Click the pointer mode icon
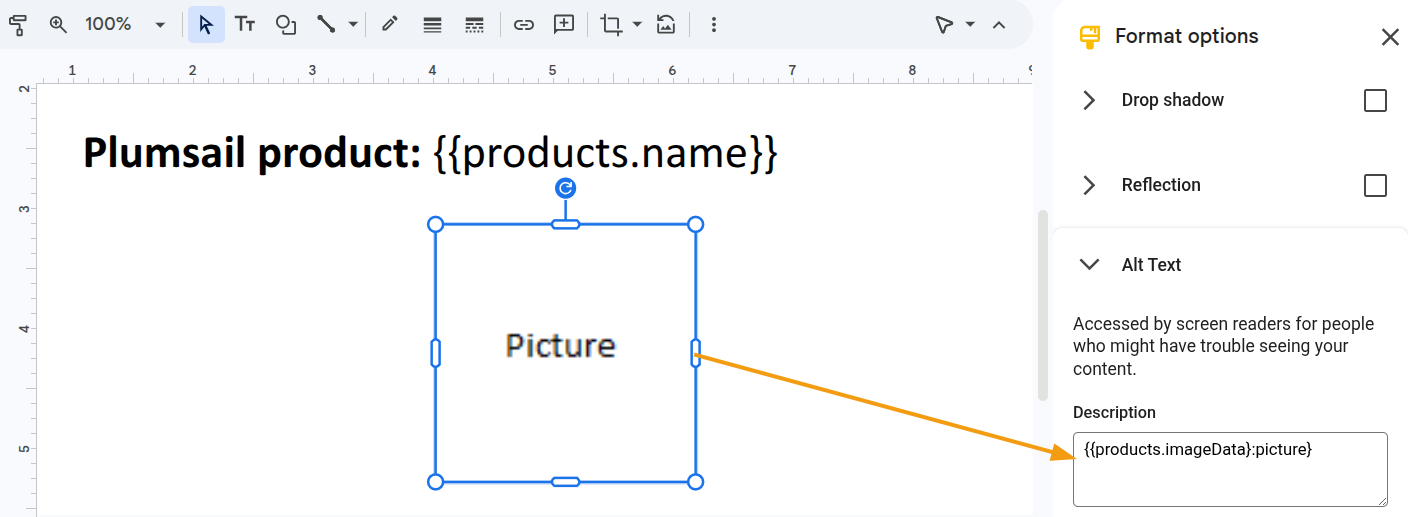 click(944, 25)
